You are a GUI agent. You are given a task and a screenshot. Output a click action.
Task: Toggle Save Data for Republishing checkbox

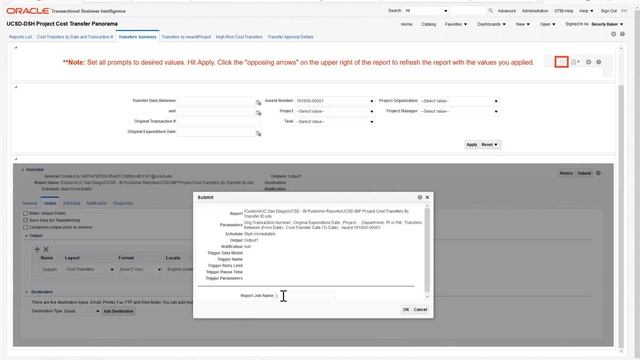(x=25, y=220)
